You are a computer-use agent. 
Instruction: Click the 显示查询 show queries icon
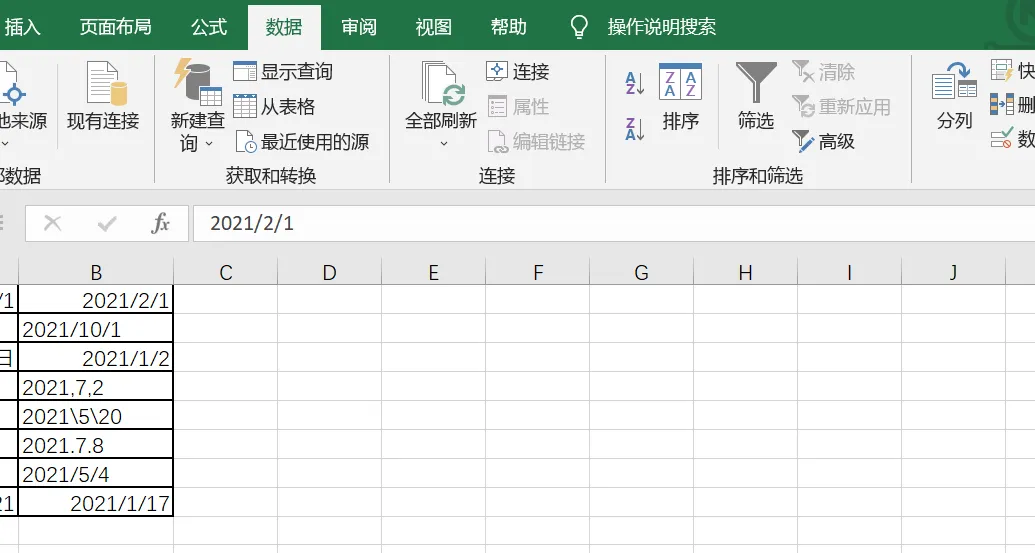[x=245, y=71]
